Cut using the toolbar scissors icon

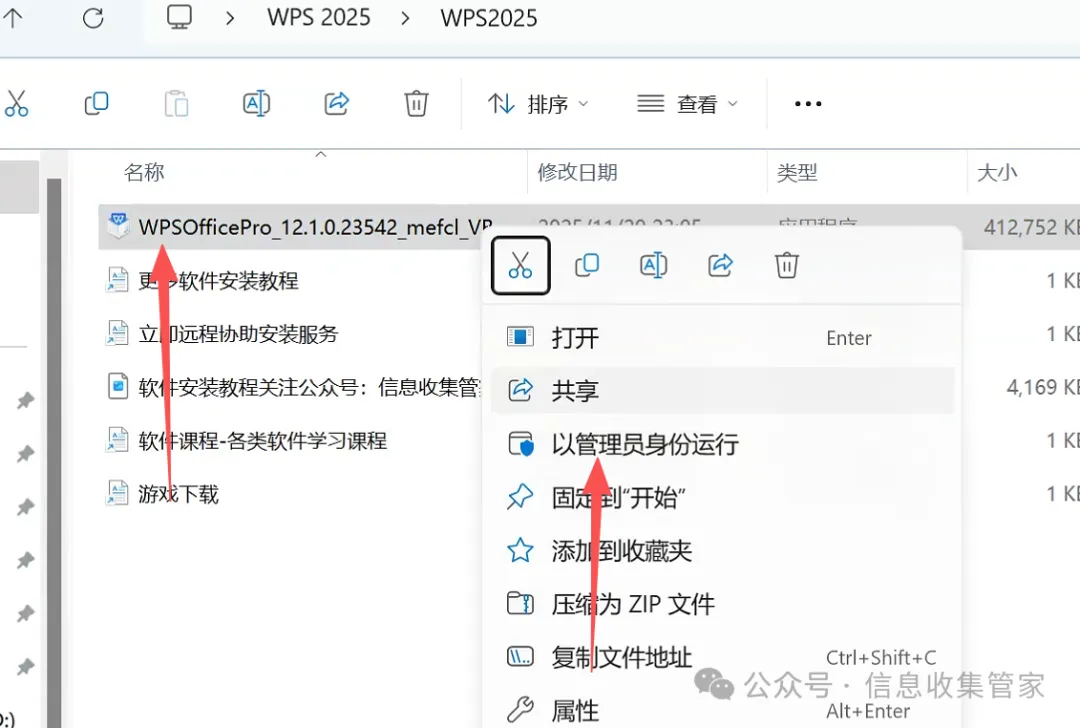[16, 103]
